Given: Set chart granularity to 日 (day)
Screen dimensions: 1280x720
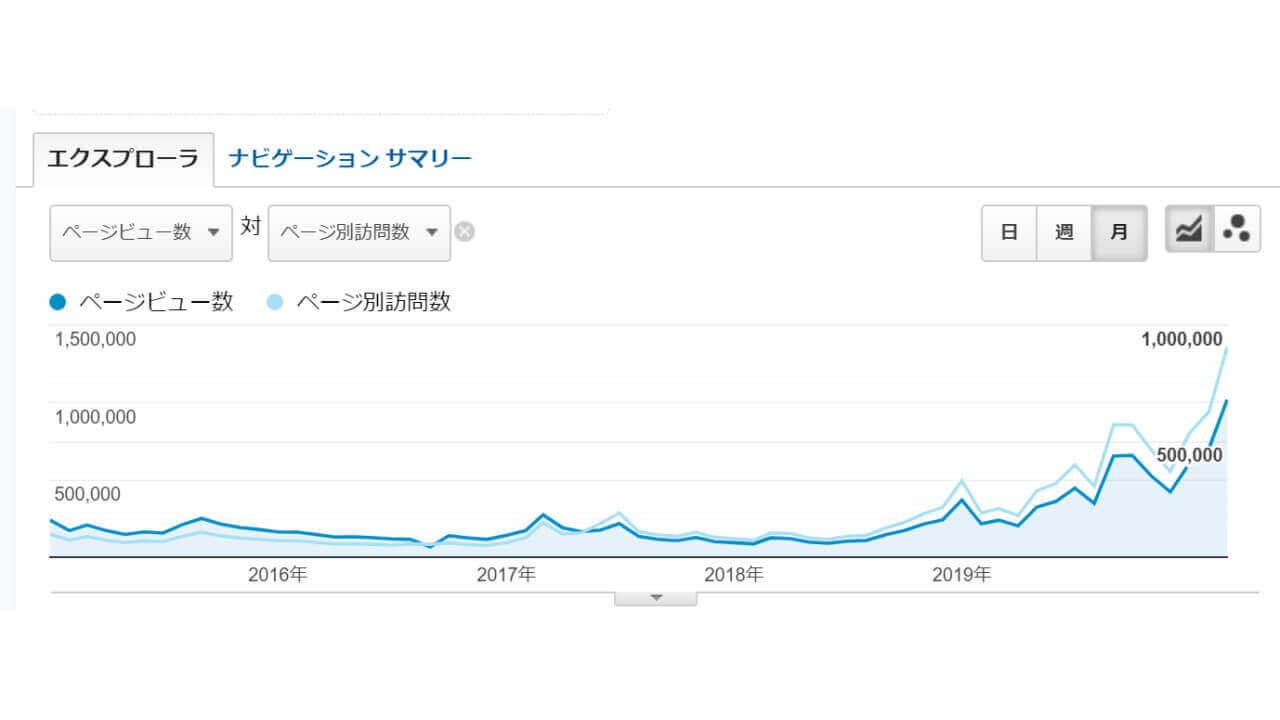Looking at the screenshot, I should [1009, 232].
